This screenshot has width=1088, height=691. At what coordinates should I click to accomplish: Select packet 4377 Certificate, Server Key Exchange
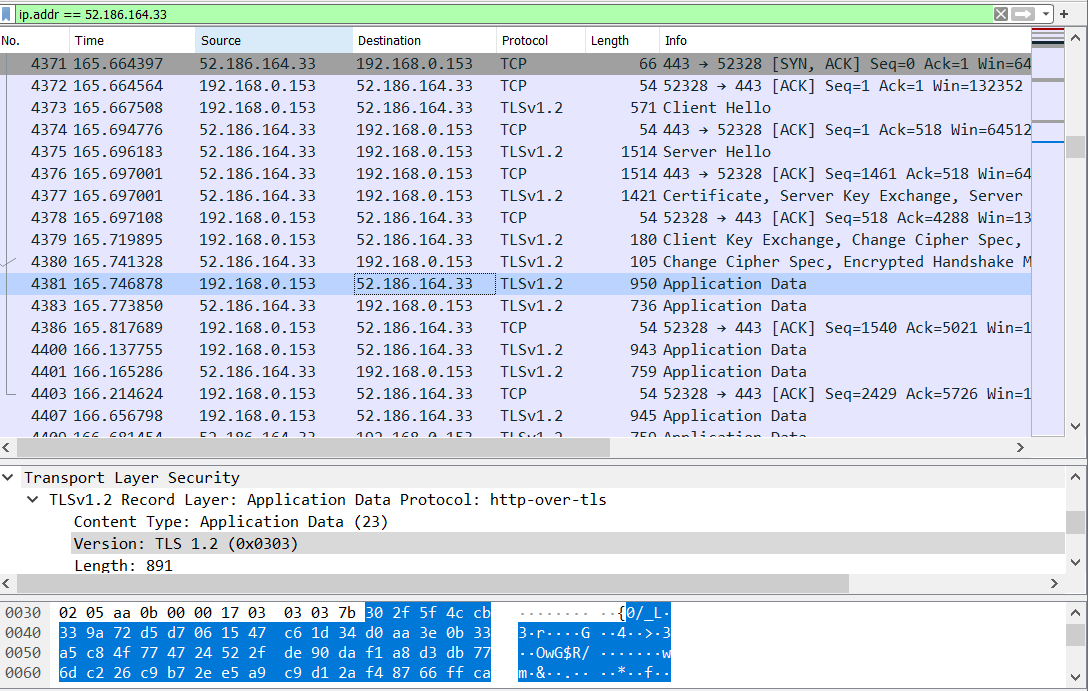tap(516, 196)
